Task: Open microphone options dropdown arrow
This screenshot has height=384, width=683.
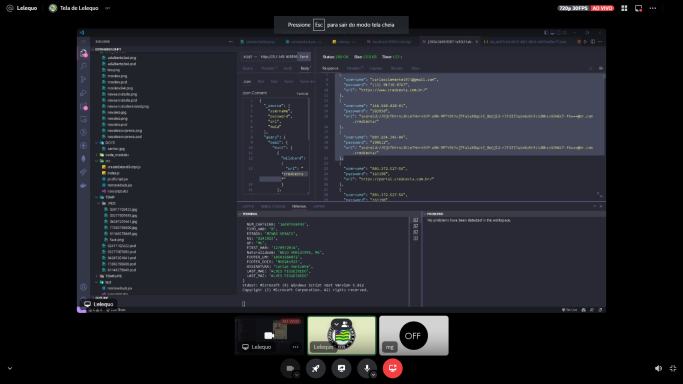Action: [x=374, y=375]
